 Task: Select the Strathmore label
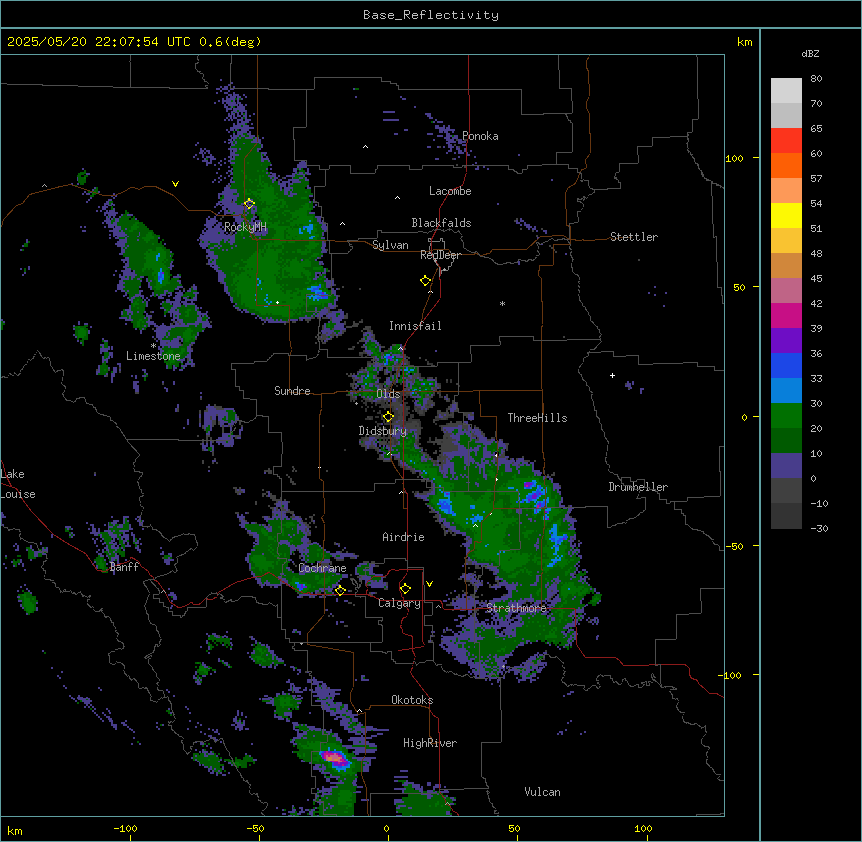coord(516,608)
